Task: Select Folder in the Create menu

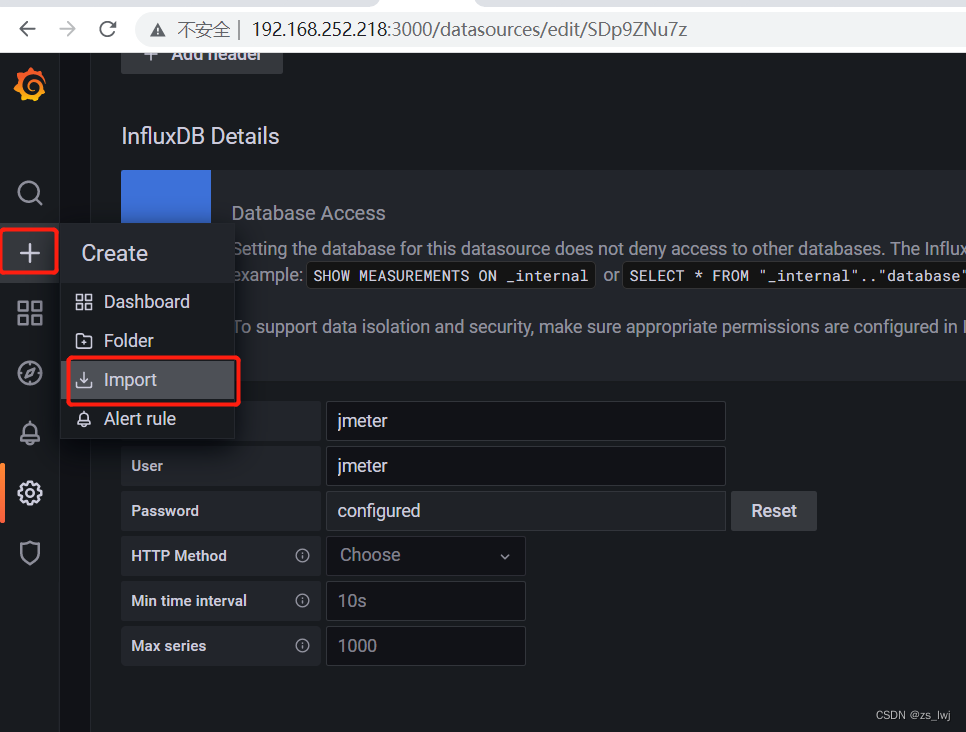Action: [x=148, y=341]
